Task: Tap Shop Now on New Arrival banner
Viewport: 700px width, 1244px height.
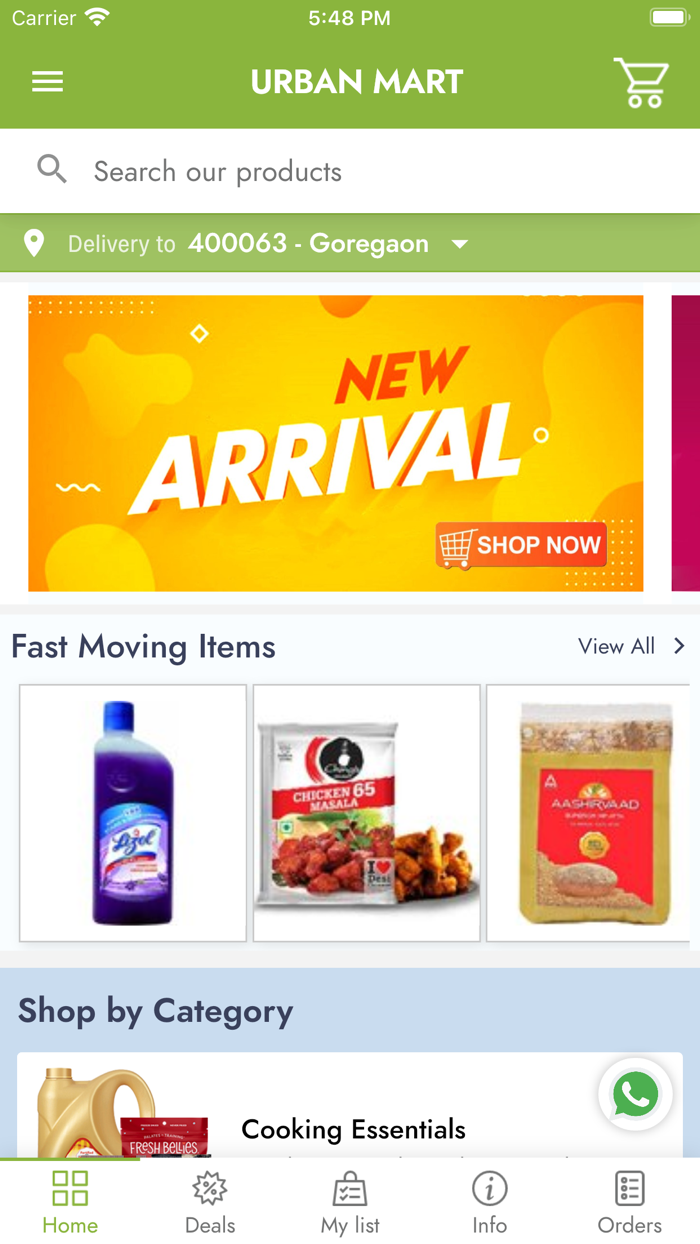Action: pos(521,545)
